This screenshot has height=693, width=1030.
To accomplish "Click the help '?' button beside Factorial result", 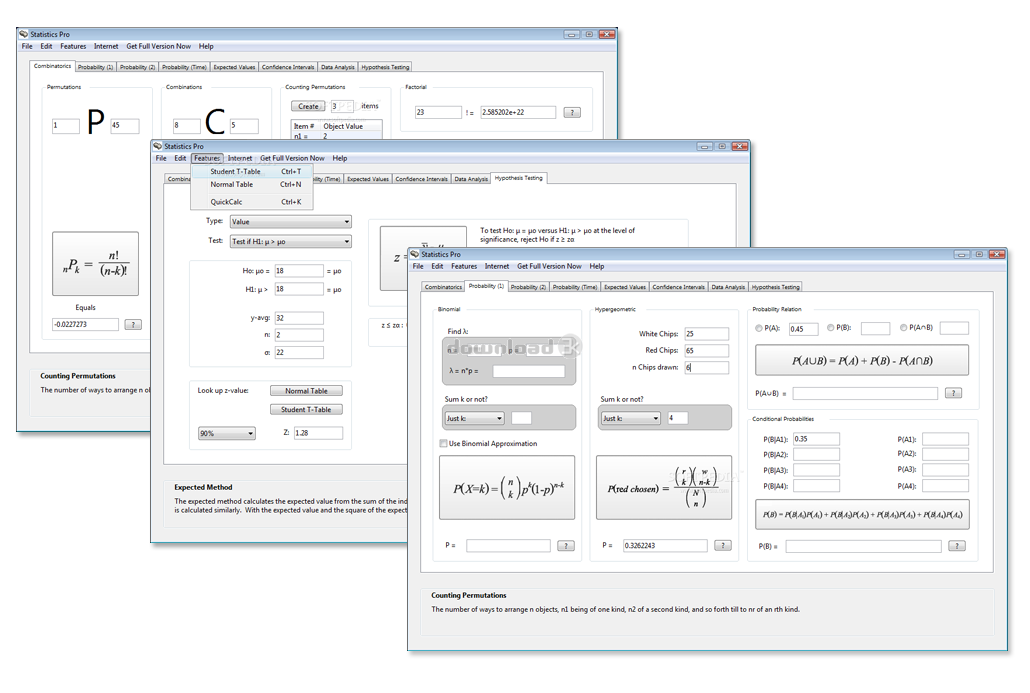I will coord(572,113).
